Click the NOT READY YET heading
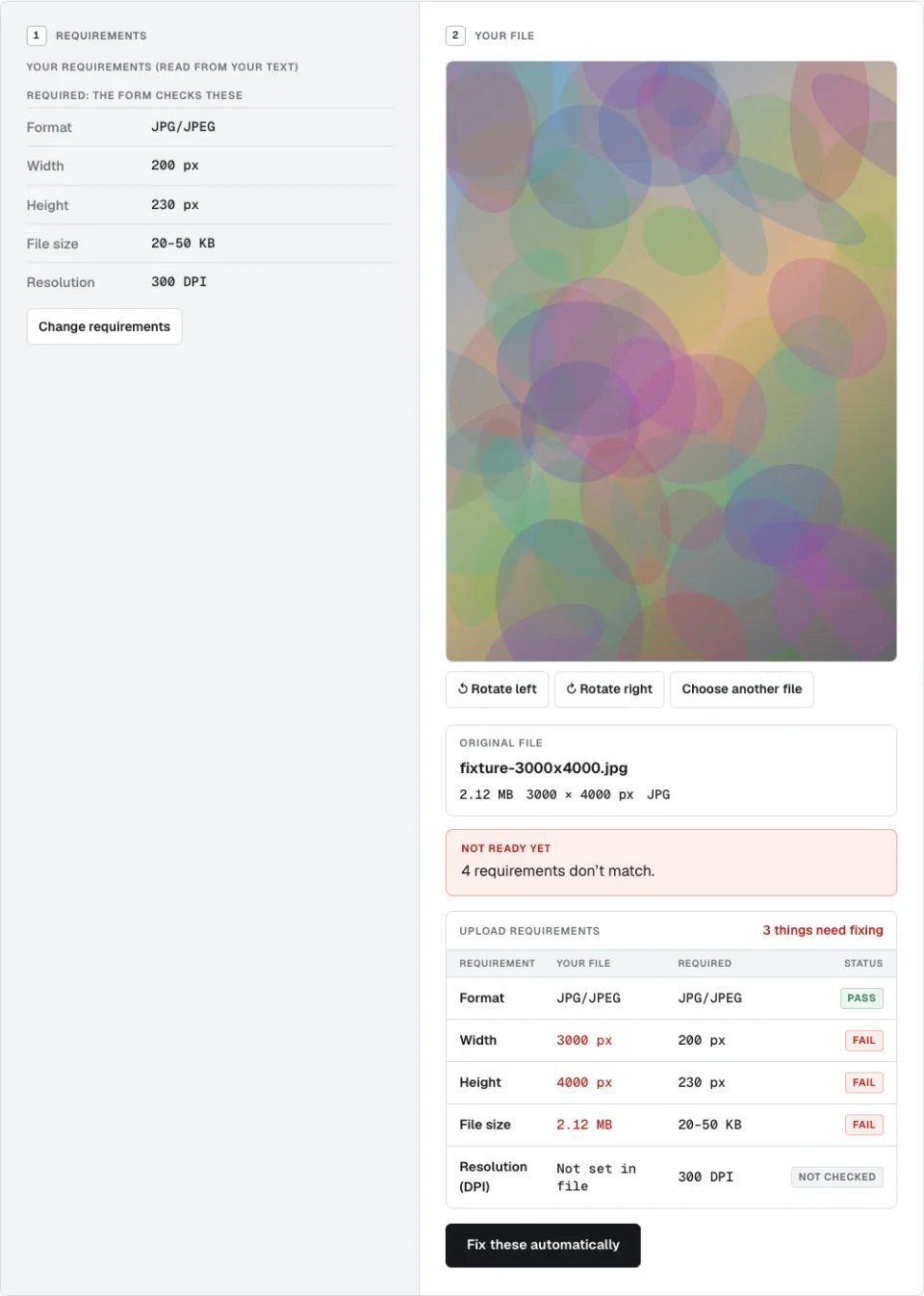924x1296 pixels. 506,848
